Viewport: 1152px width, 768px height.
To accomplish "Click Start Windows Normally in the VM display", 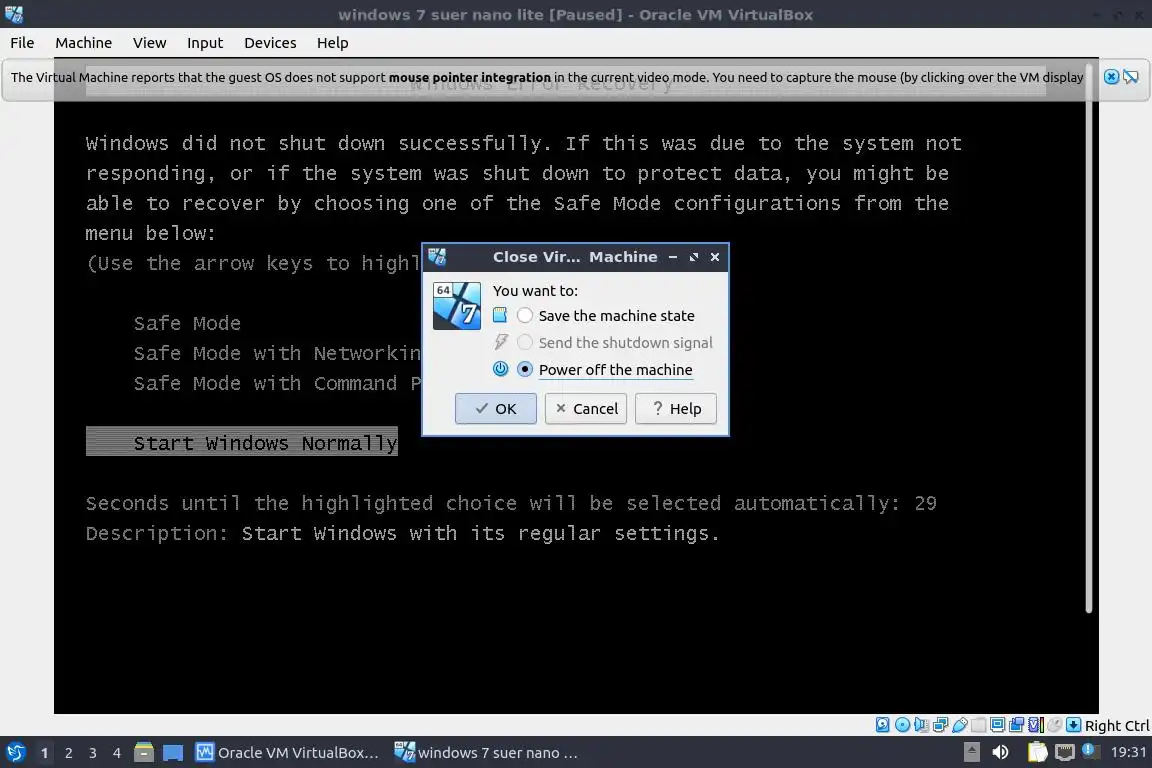I will click(242, 442).
